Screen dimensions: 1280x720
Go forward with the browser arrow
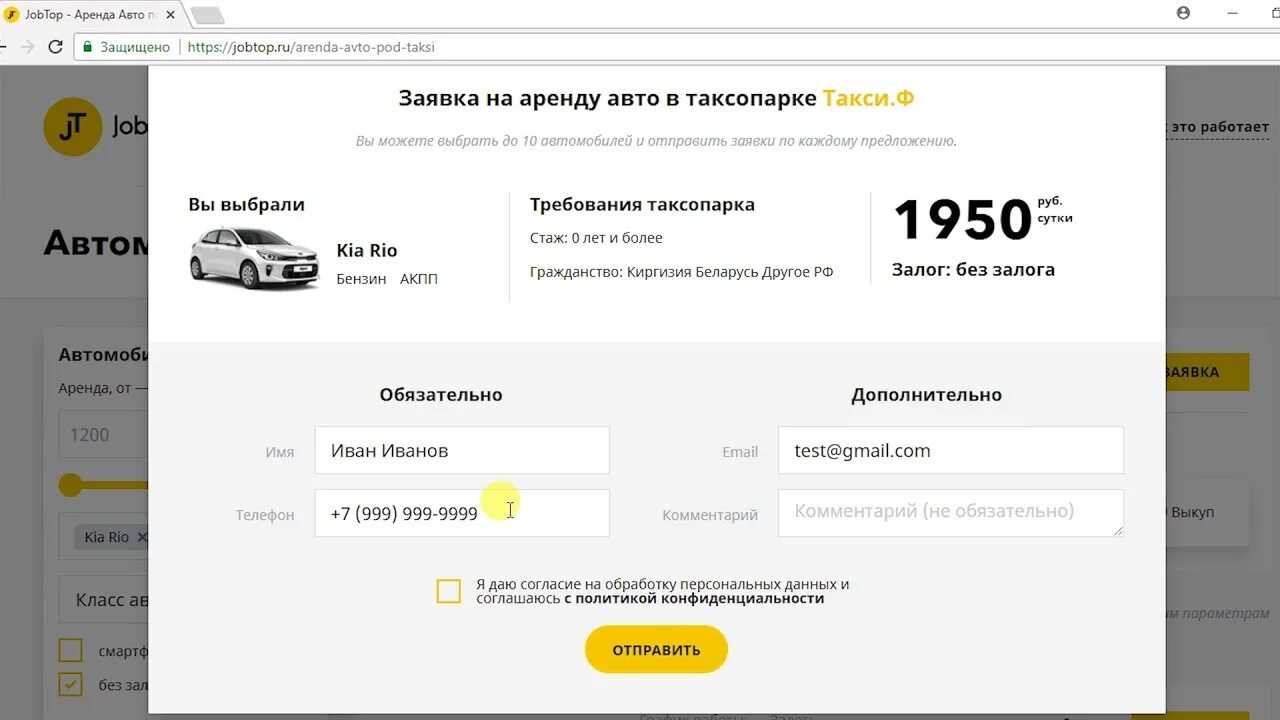(x=27, y=47)
